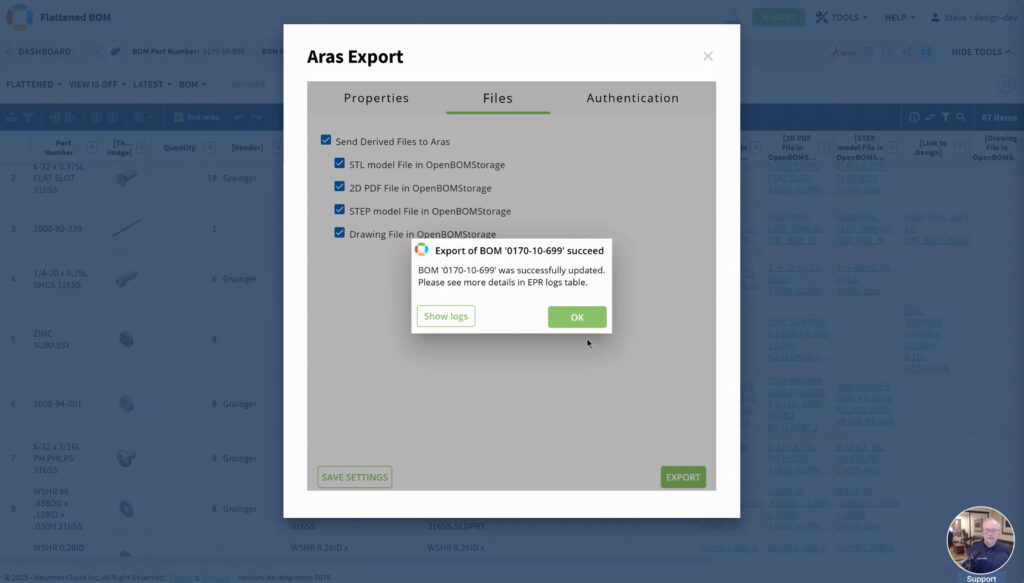The width and height of the screenshot is (1024, 583).
Task: Toggle STEP model File in OpenBOMStorage checkbox
Action: pos(340,210)
